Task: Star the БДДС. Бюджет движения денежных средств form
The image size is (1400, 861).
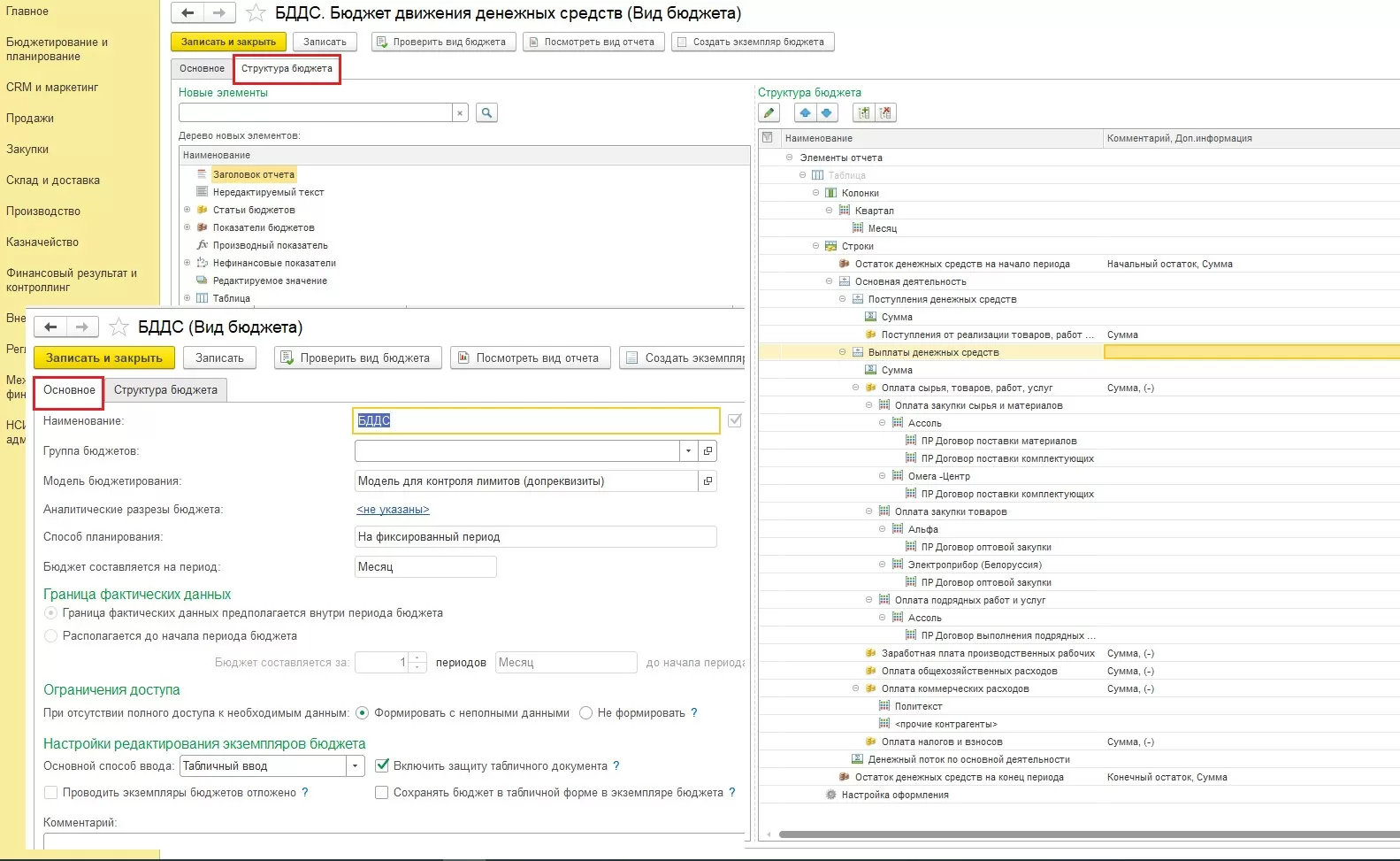Action: (x=255, y=12)
